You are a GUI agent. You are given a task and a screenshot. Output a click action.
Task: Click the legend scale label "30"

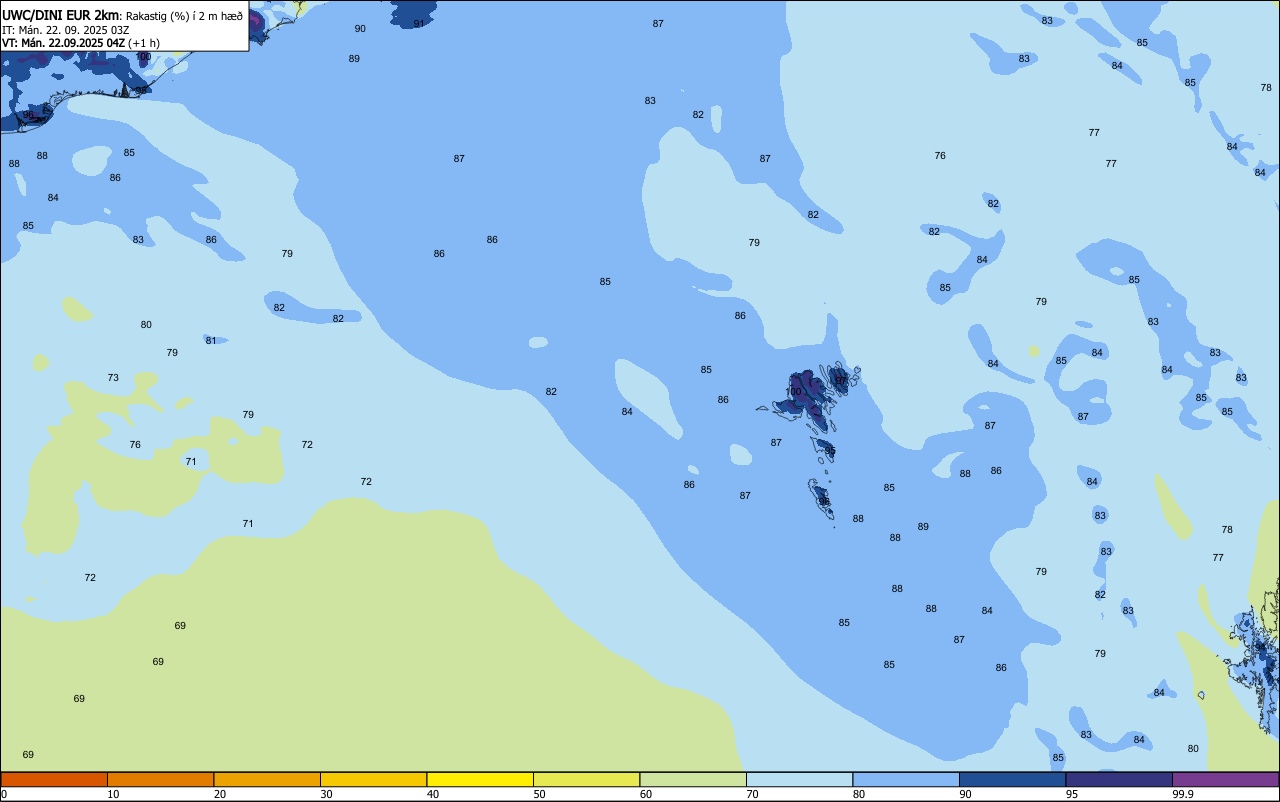click(x=326, y=794)
